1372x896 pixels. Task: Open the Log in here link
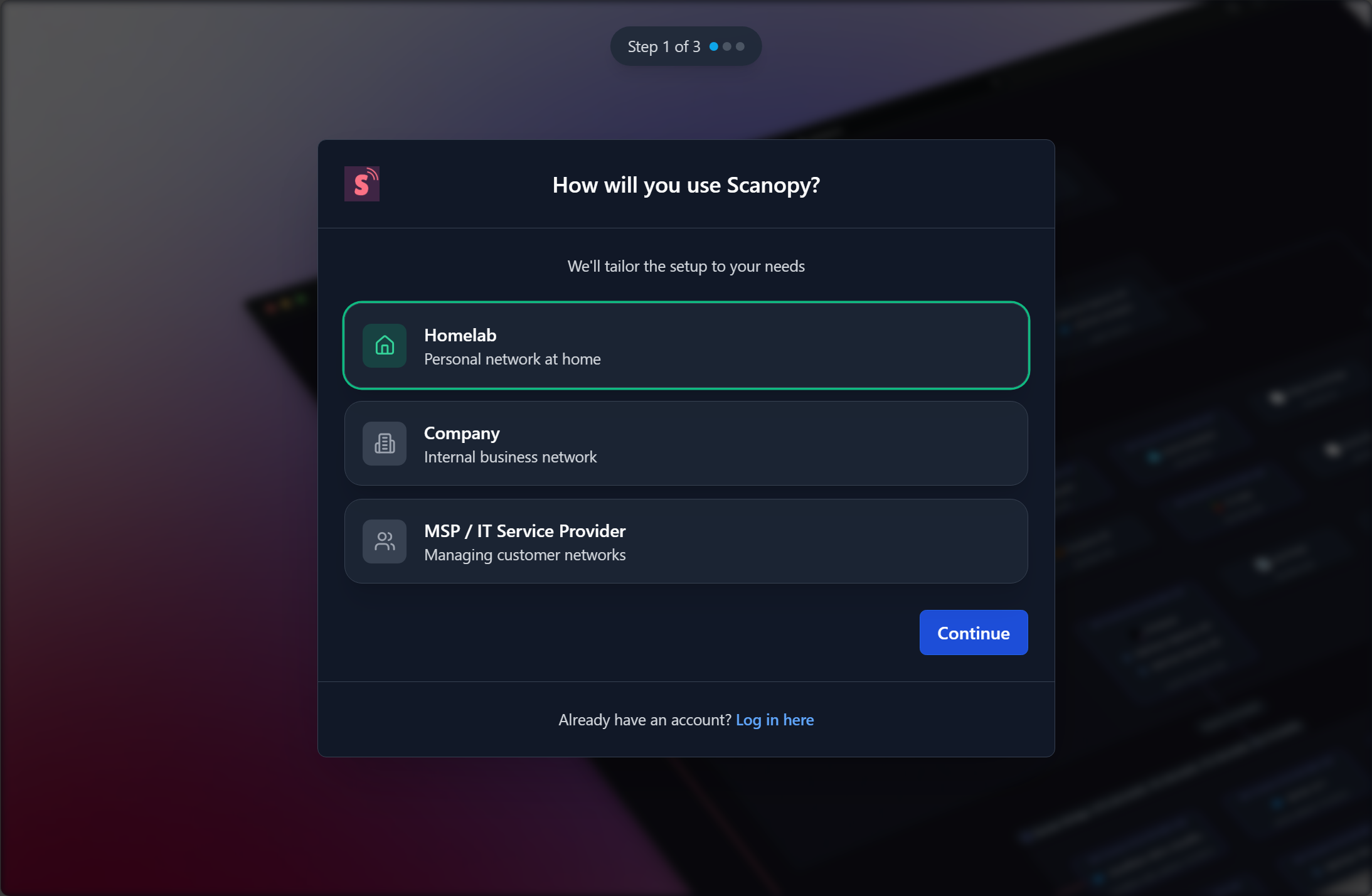point(775,720)
